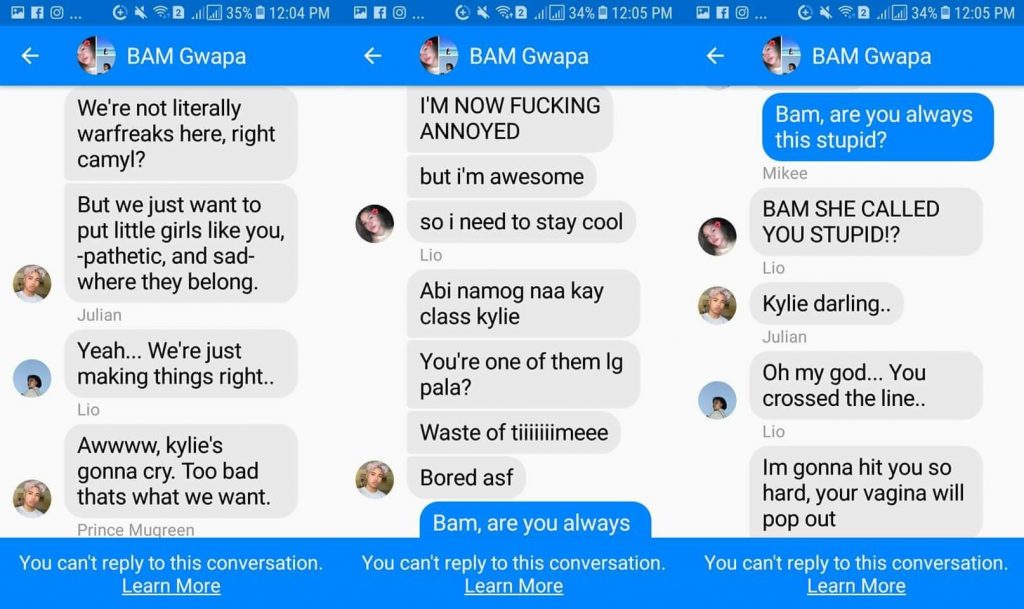This screenshot has height=609, width=1024.
Task: Click Learn More link in right screenshot
Action: 856,586
